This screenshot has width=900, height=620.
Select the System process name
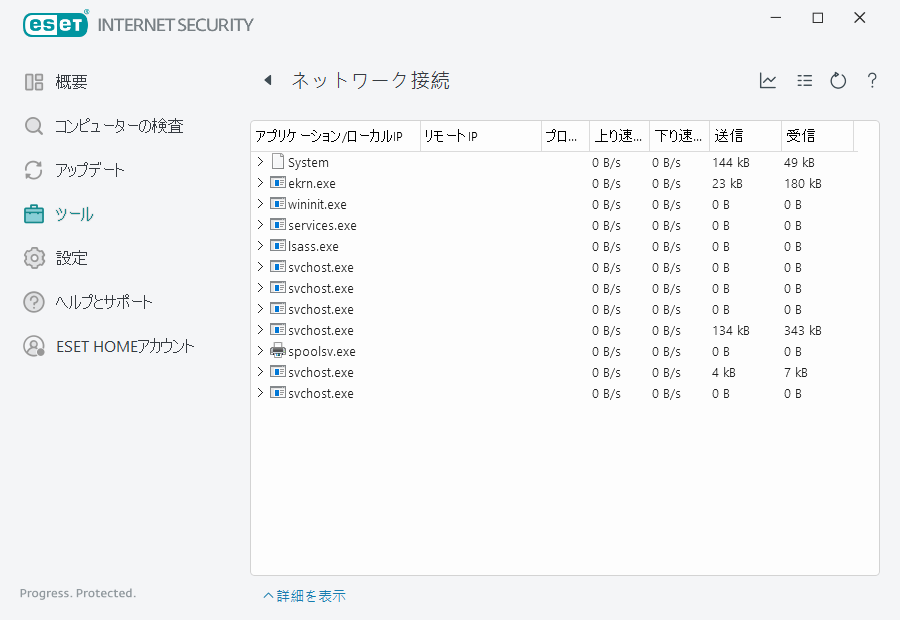tap(308, 162)
